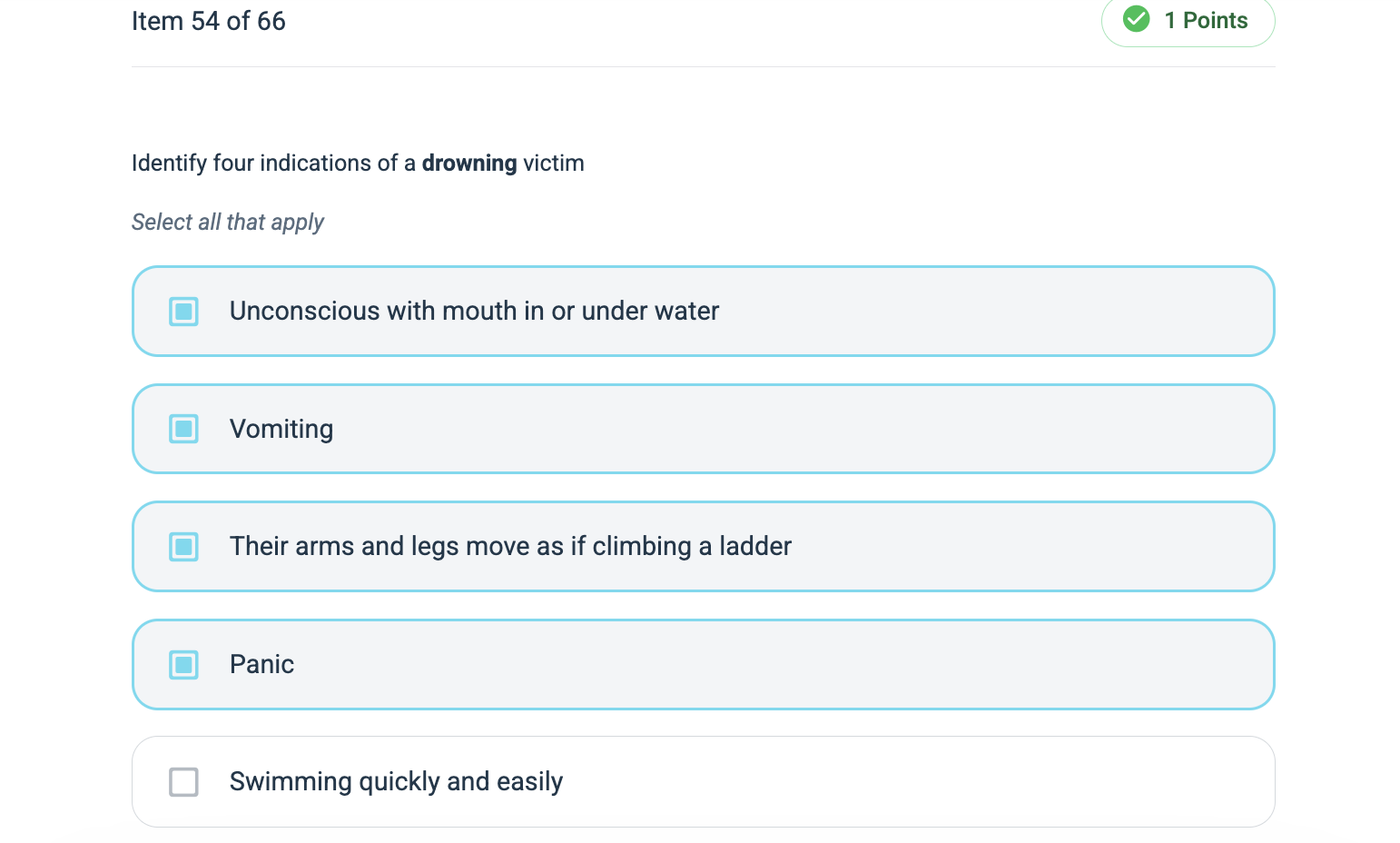
Task: Click Their arms and legs move label text
Action: click(510, 546)
